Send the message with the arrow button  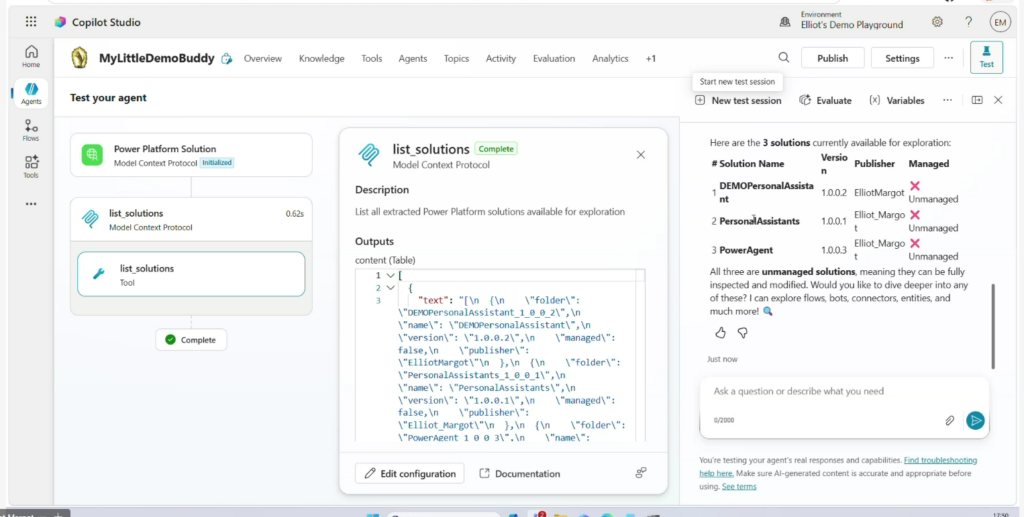[975, 421]
